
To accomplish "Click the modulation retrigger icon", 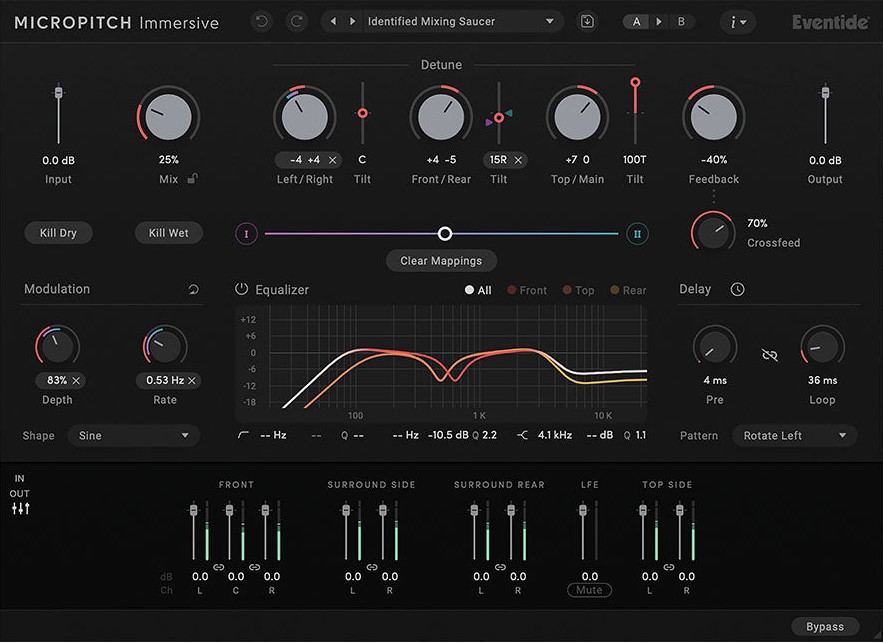I will 194,287.
